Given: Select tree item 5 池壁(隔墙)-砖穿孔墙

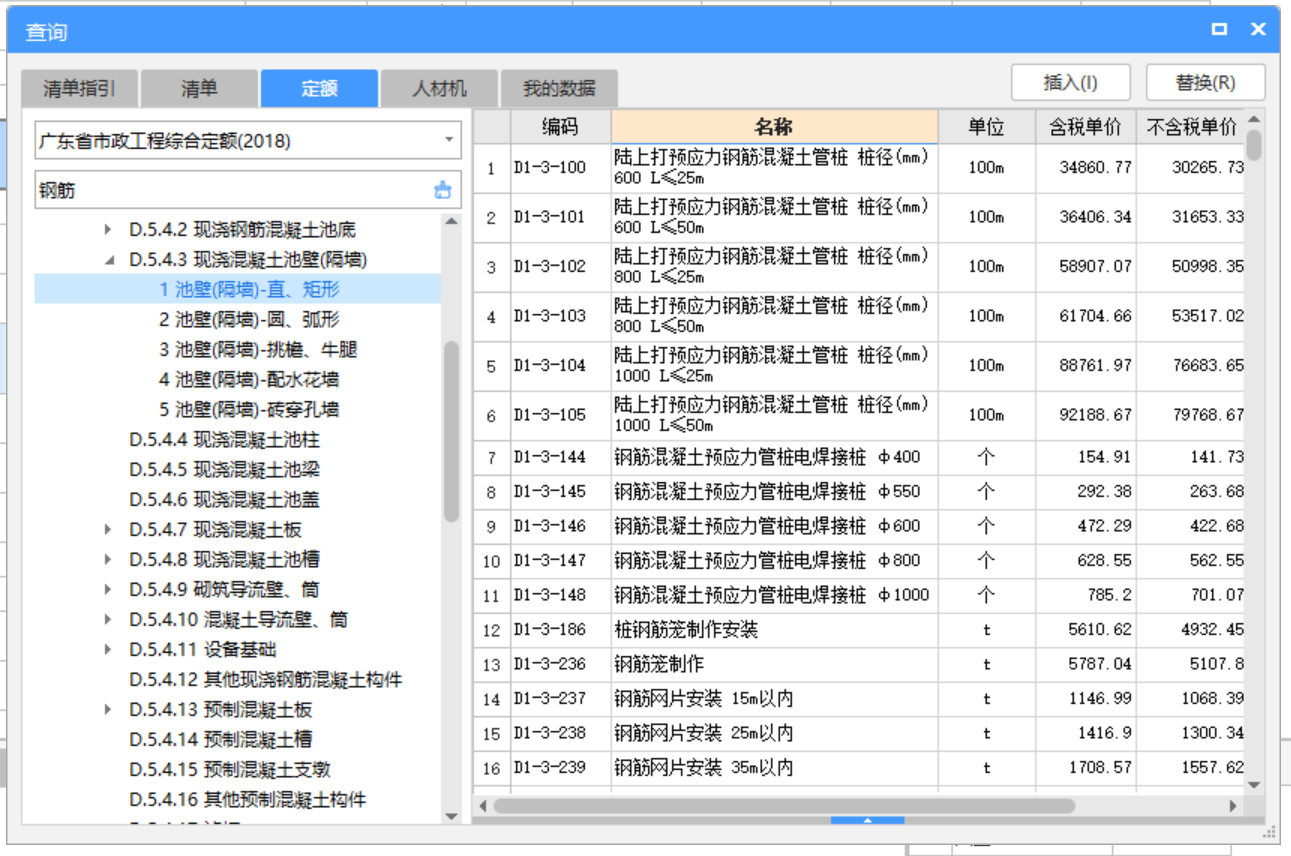Looking at the screenshot, I should (249, 410).
